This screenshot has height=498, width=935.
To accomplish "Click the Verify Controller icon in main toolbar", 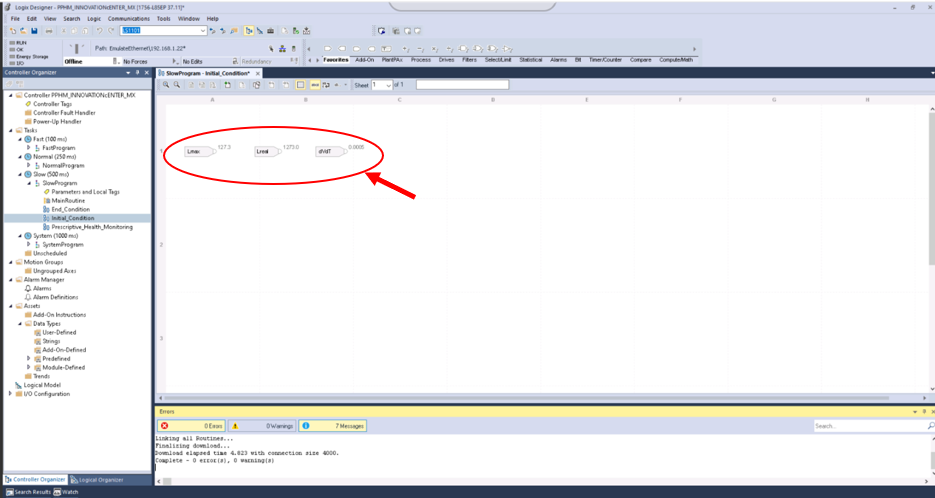I will coord(296,31).
